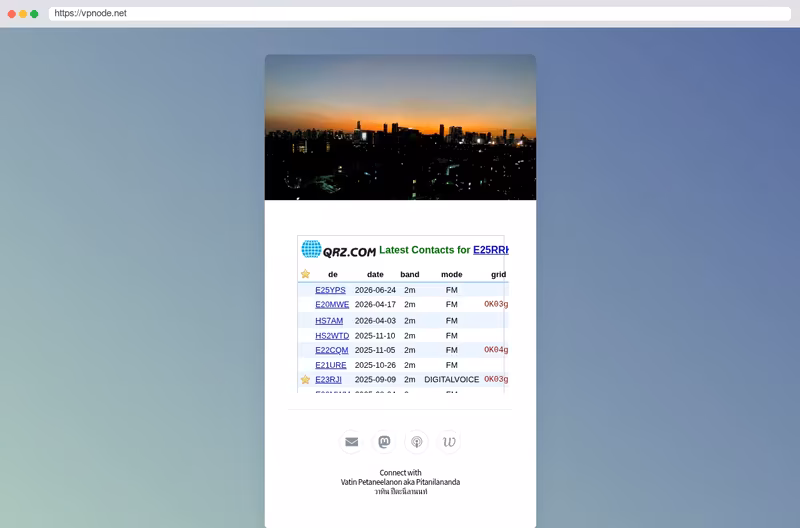The width and height of the screenshot is (800, 528).
Task: Click date cell 2025-09-09
Action: point(375,380)
